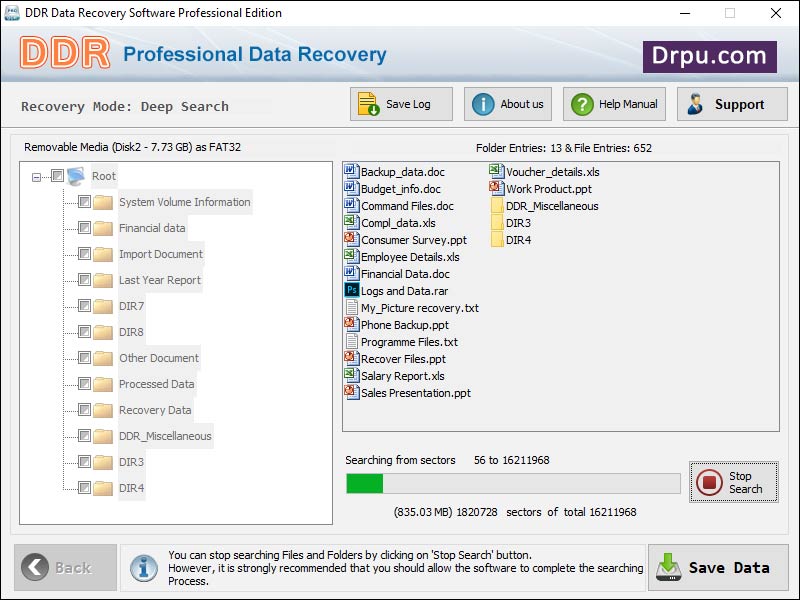Select Phone Backup.ppt file icon
The height and width of the screenshot is (600, 800).
(352, 324)
